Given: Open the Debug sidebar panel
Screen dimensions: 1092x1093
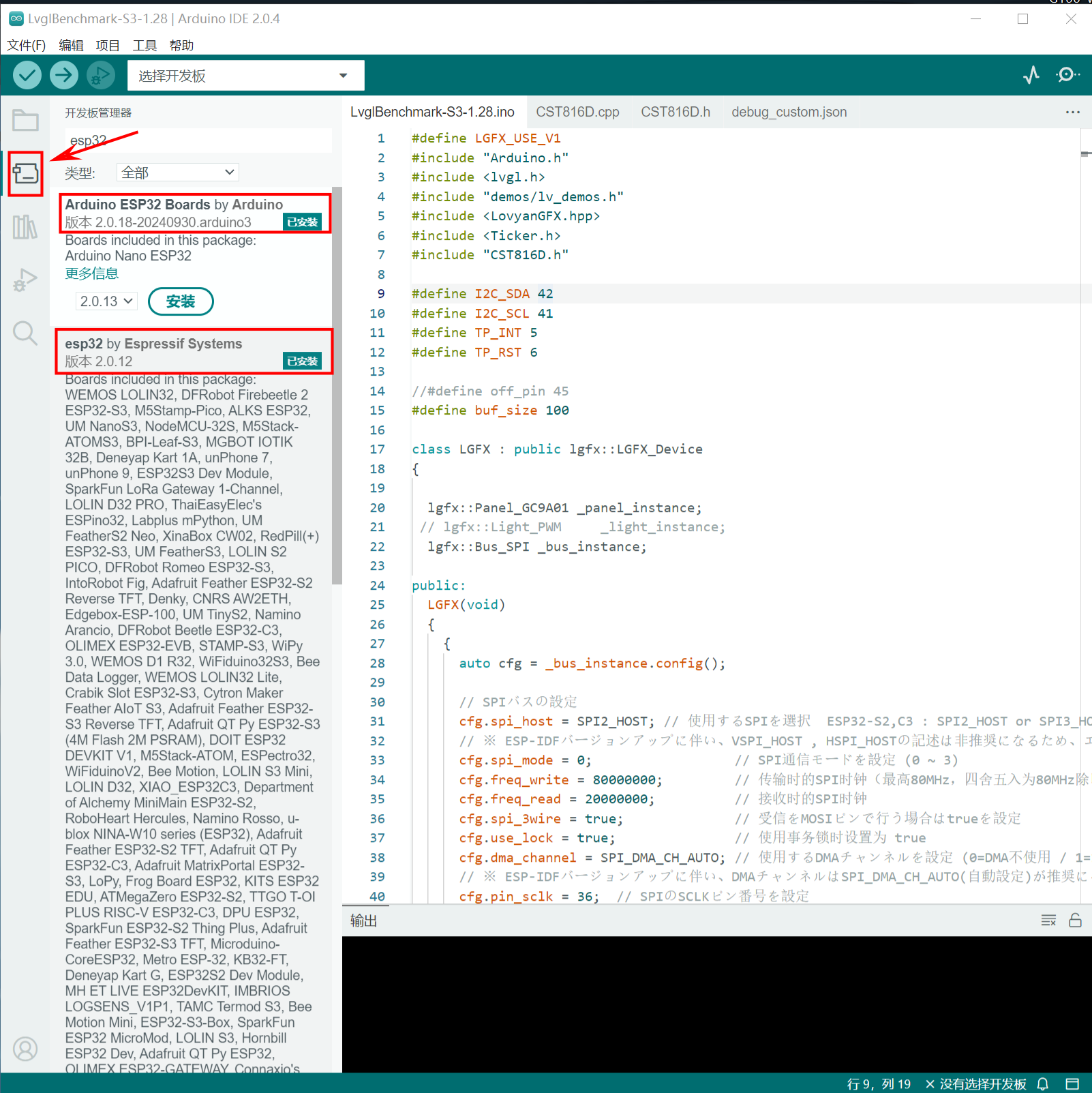Looking at the screenshot, I should pos(25,280).
